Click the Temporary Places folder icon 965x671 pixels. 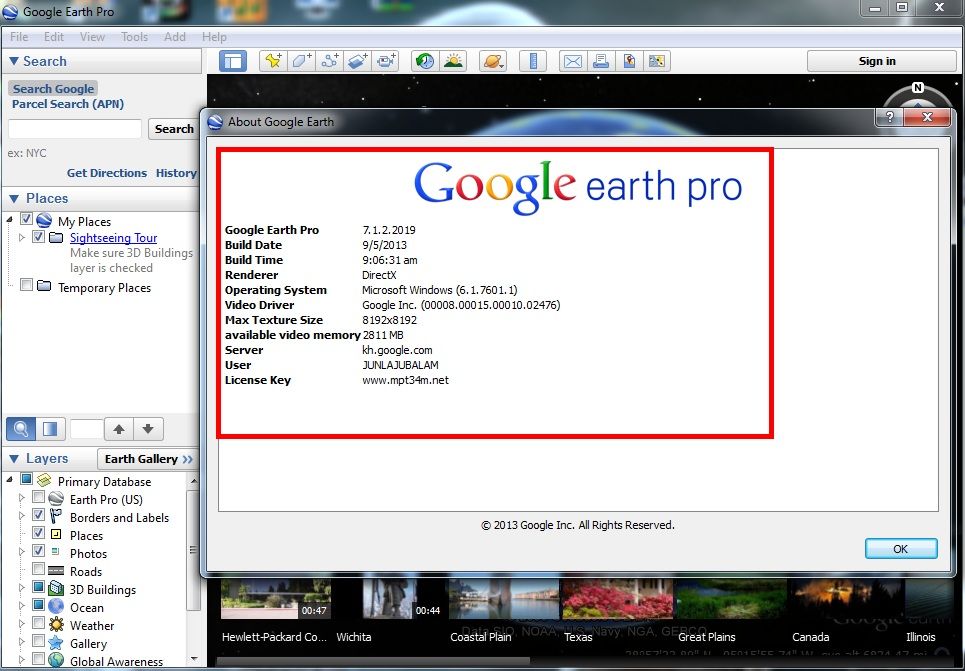[44, 286]
